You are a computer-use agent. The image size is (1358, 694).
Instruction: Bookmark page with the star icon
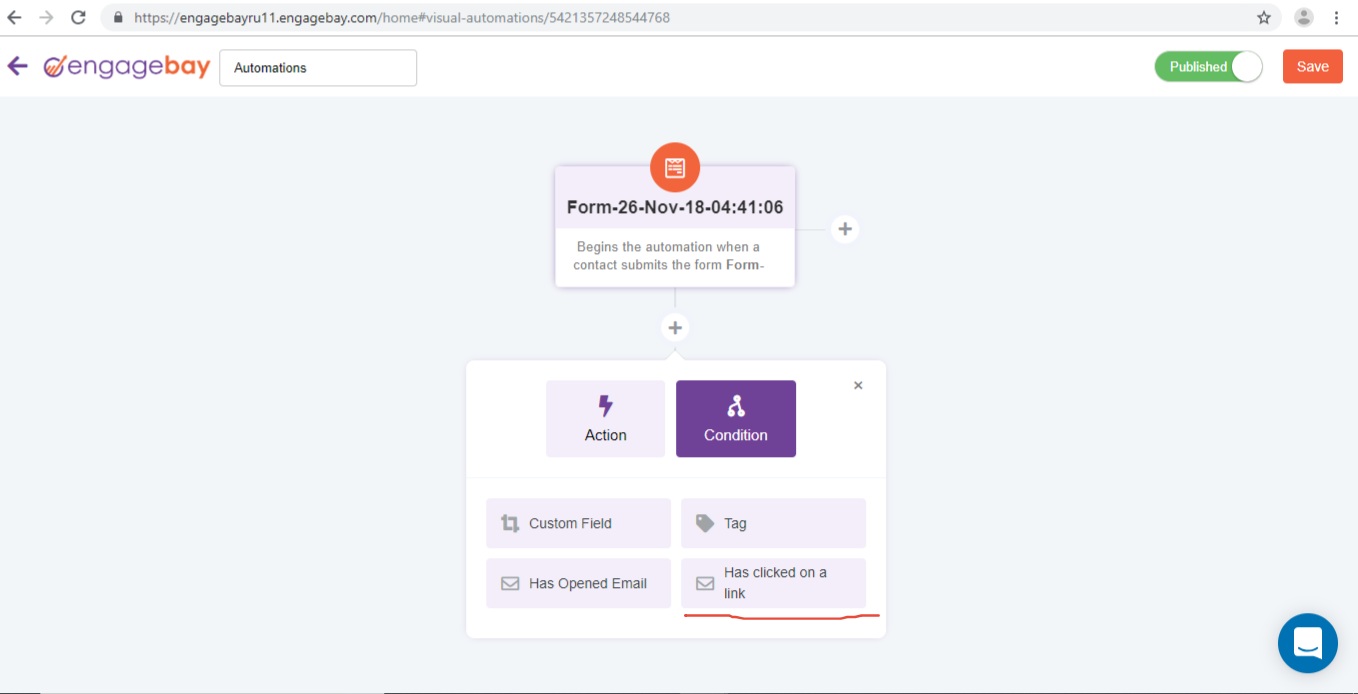tap(1264, 18)
